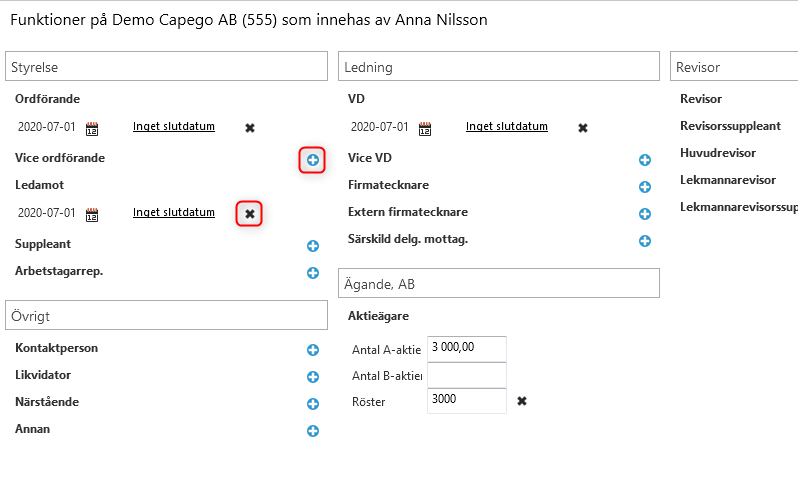Click the Revisor section header
798x480 pixels.
(734, 66)
